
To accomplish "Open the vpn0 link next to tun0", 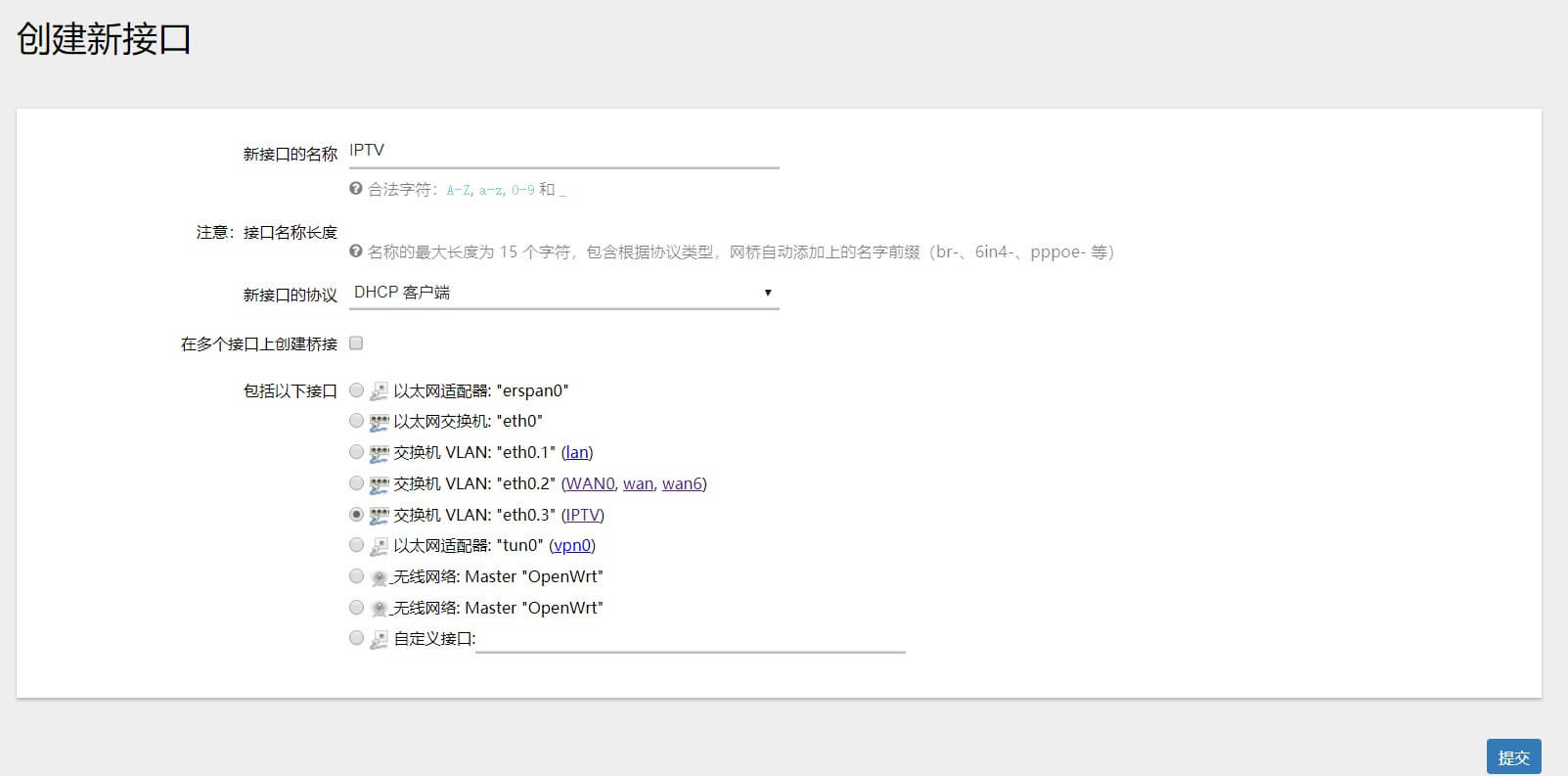I will coord(572,546).
